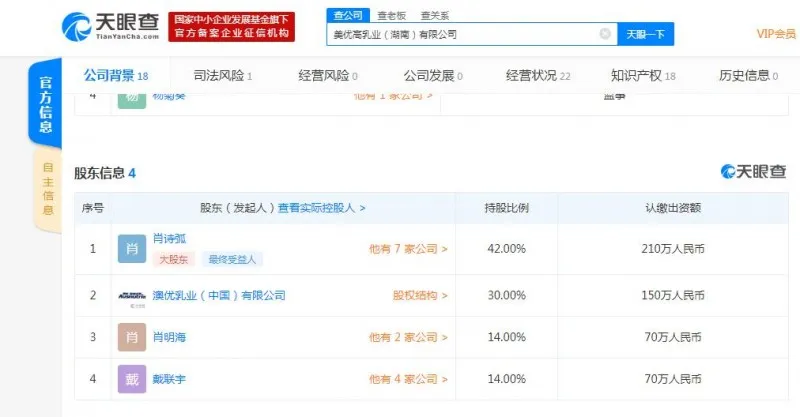Click the 国家中小企业发展基金 red banner
Viewport: 800px width, 417px height.
(x=232, y=27)
